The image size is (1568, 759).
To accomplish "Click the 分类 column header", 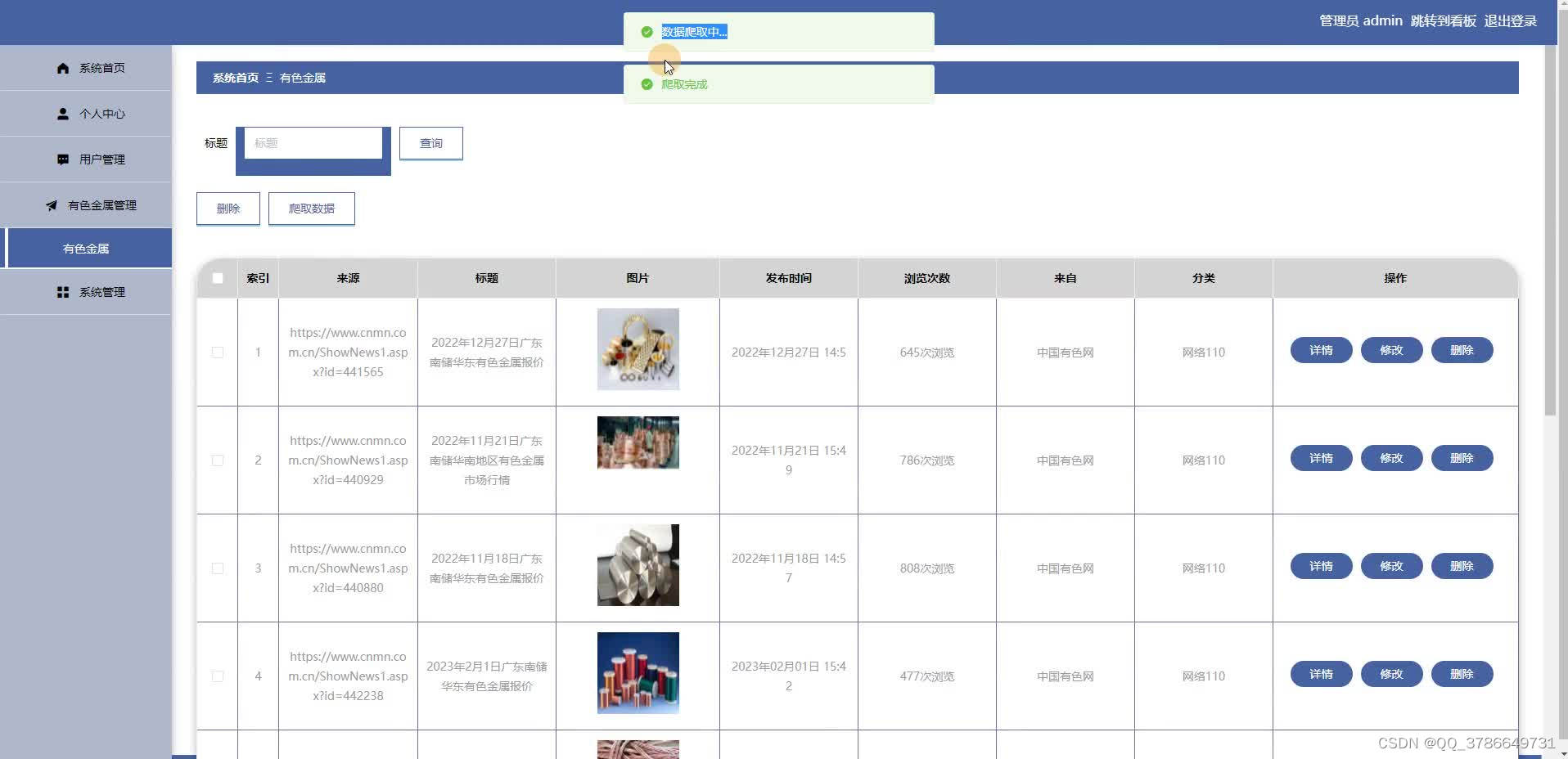I will tap(1204, 278).
